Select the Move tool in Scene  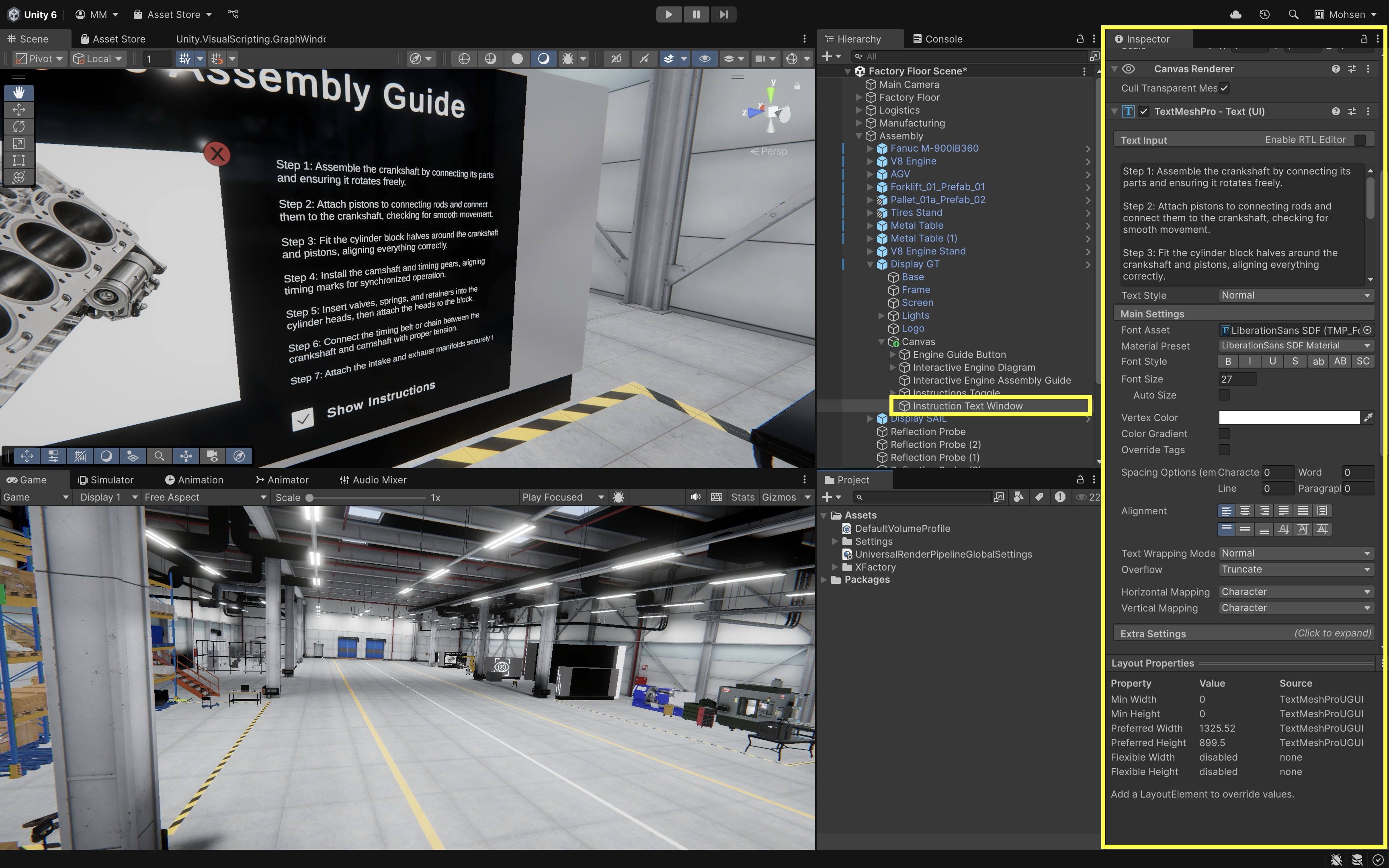coord(19,110)
